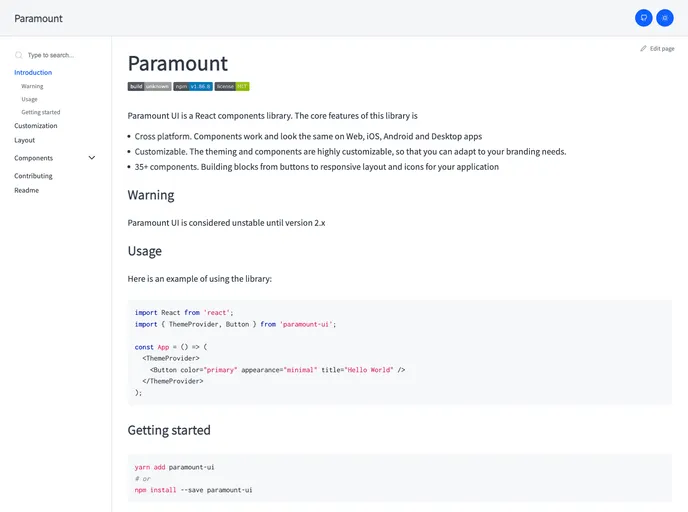Click 'Paramount UI is considered unstable' text

click(226, 223)
